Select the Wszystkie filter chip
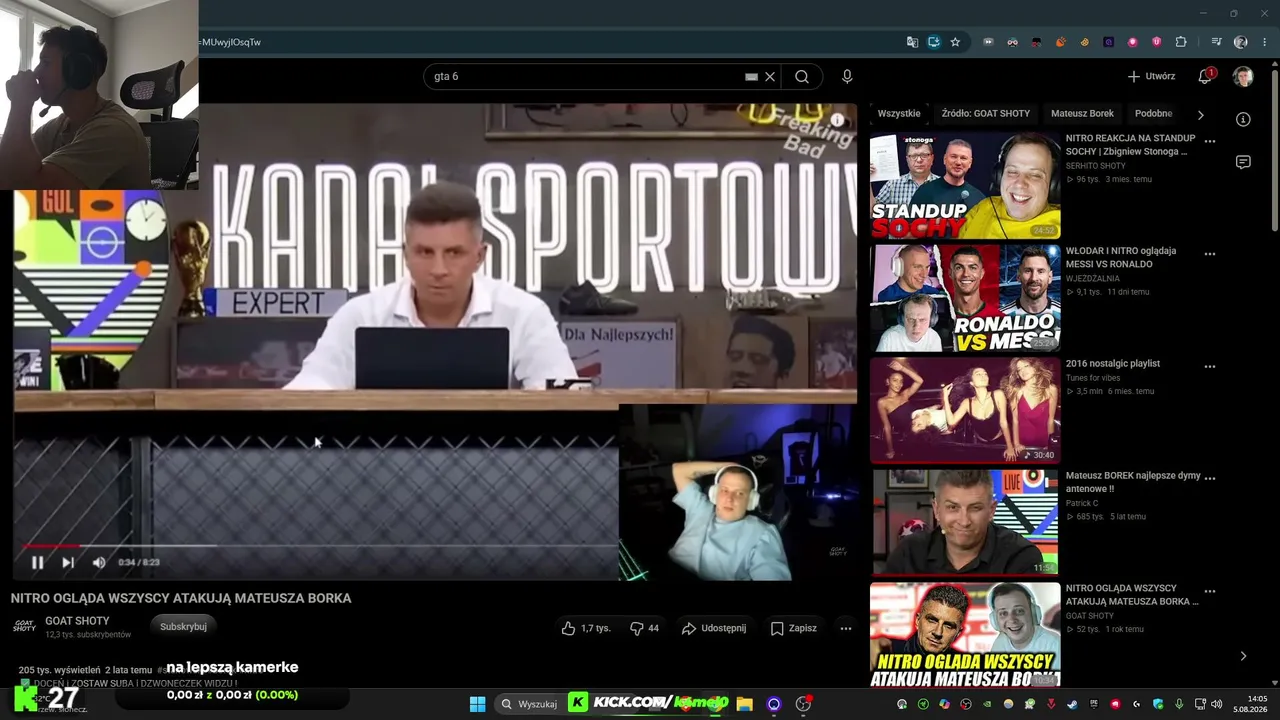This screenshot has height=720, width=1280. [x=899, y=113]
